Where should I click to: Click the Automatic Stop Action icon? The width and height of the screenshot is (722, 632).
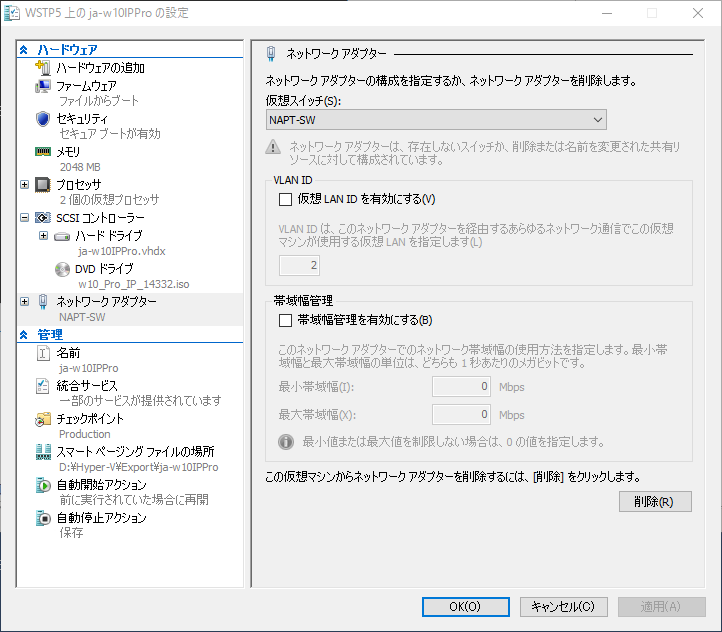[x=43, y=518]
